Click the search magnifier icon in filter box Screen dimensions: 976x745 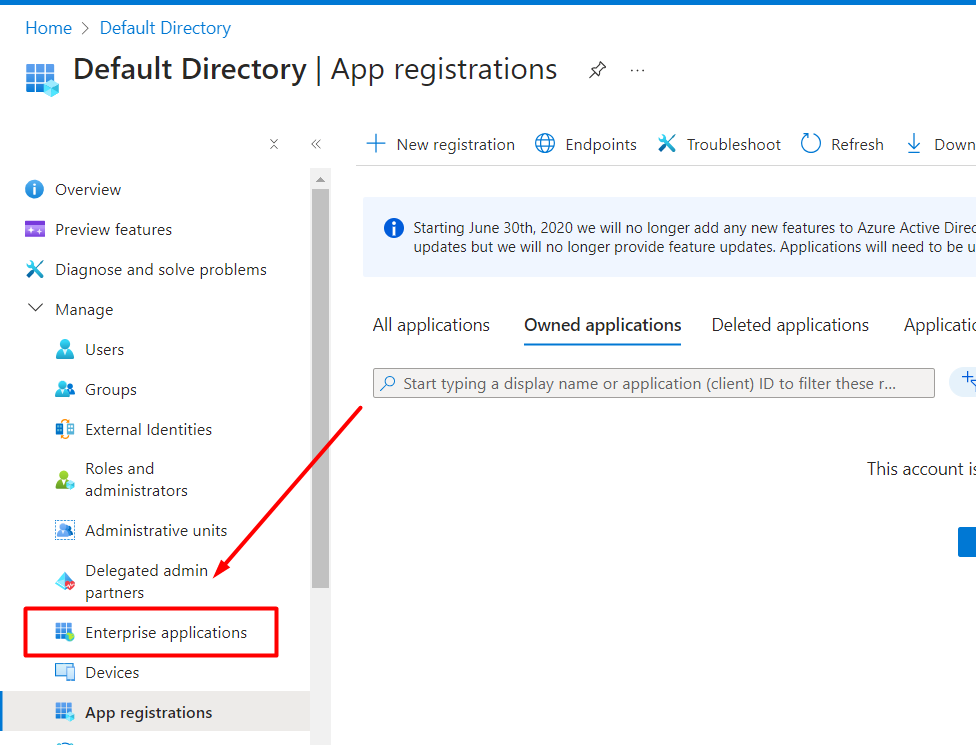click(388, 383)
